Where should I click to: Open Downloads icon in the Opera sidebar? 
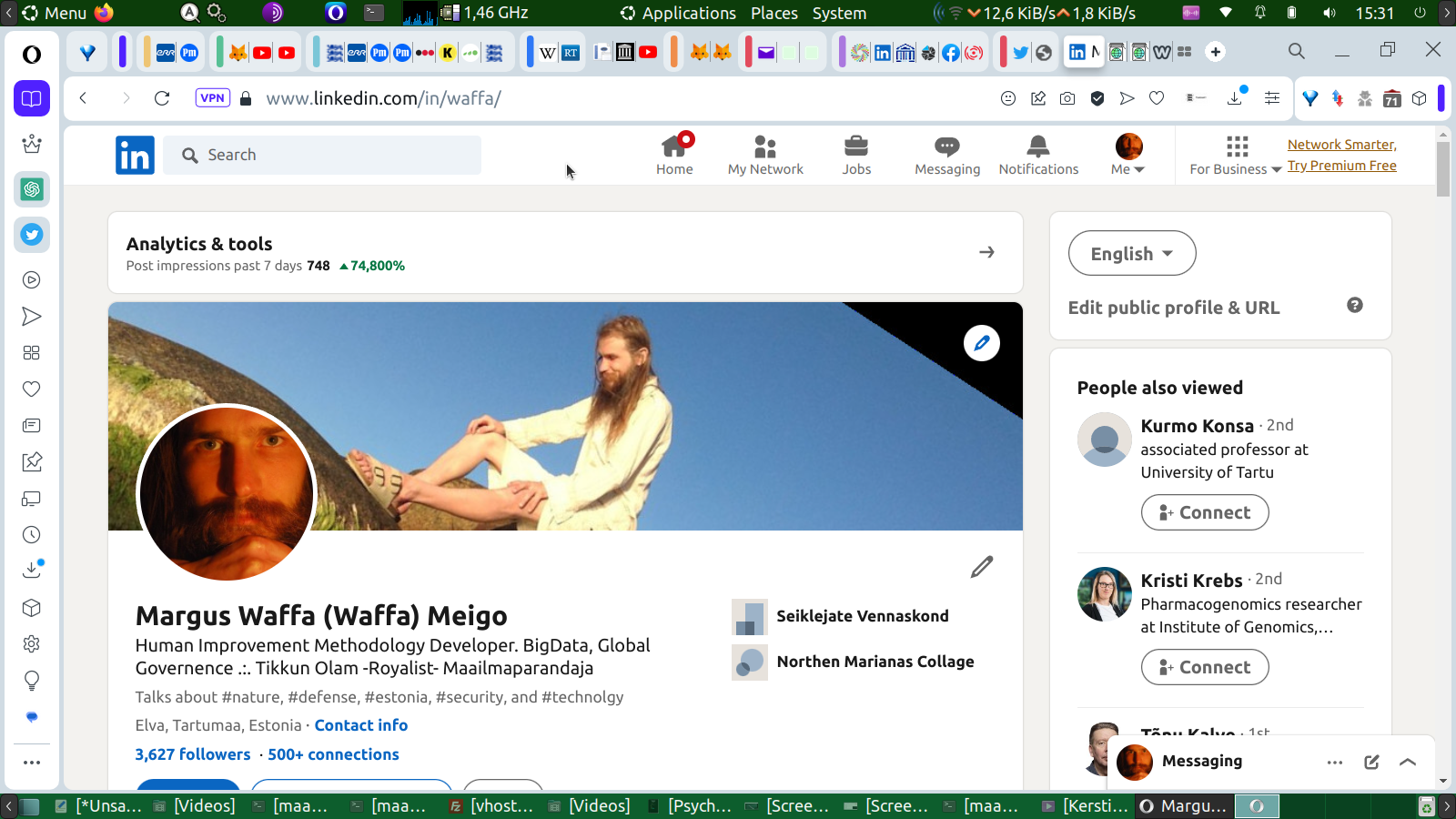32,571
